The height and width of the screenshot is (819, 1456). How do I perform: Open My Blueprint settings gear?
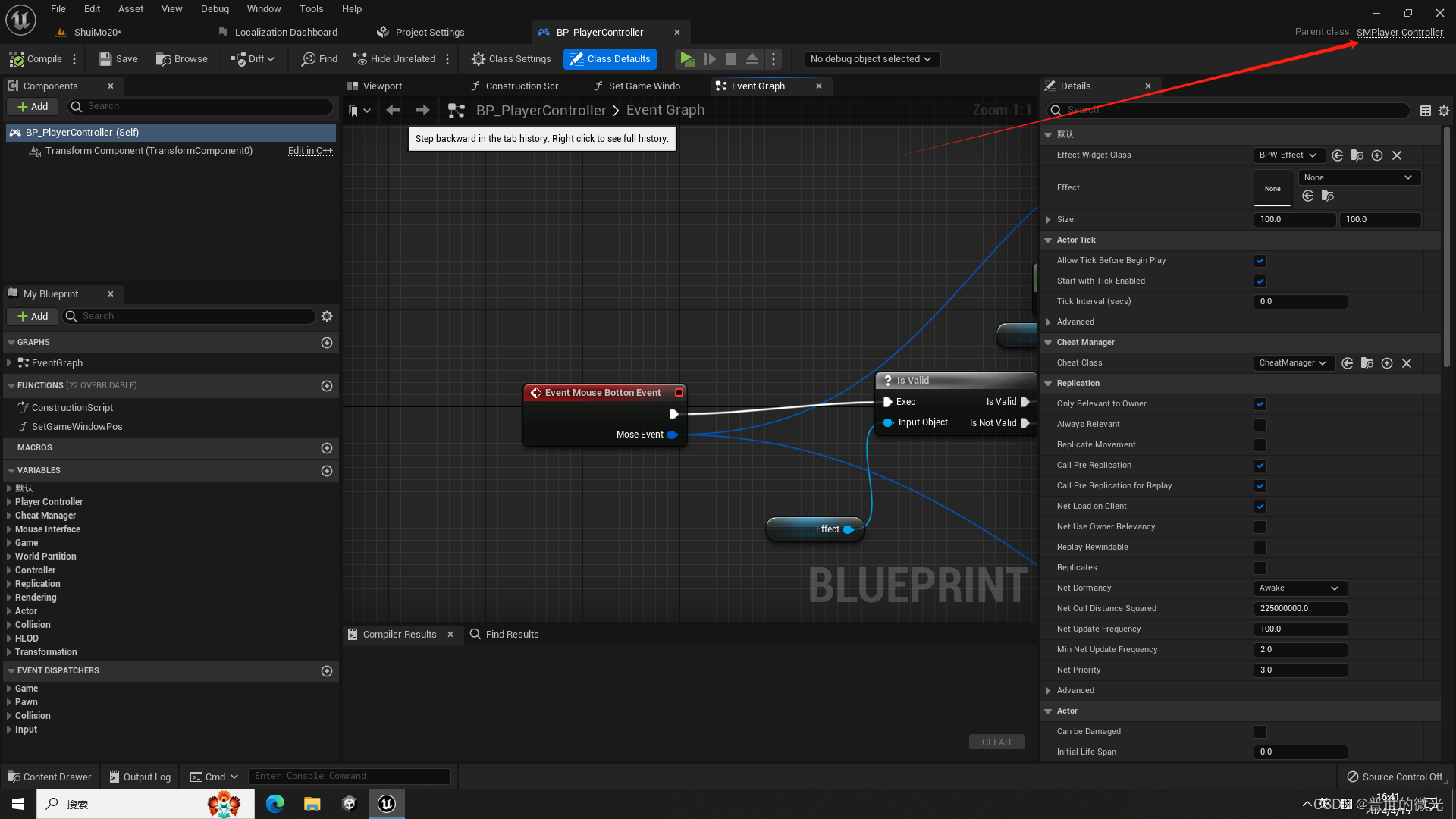point(327,316)
